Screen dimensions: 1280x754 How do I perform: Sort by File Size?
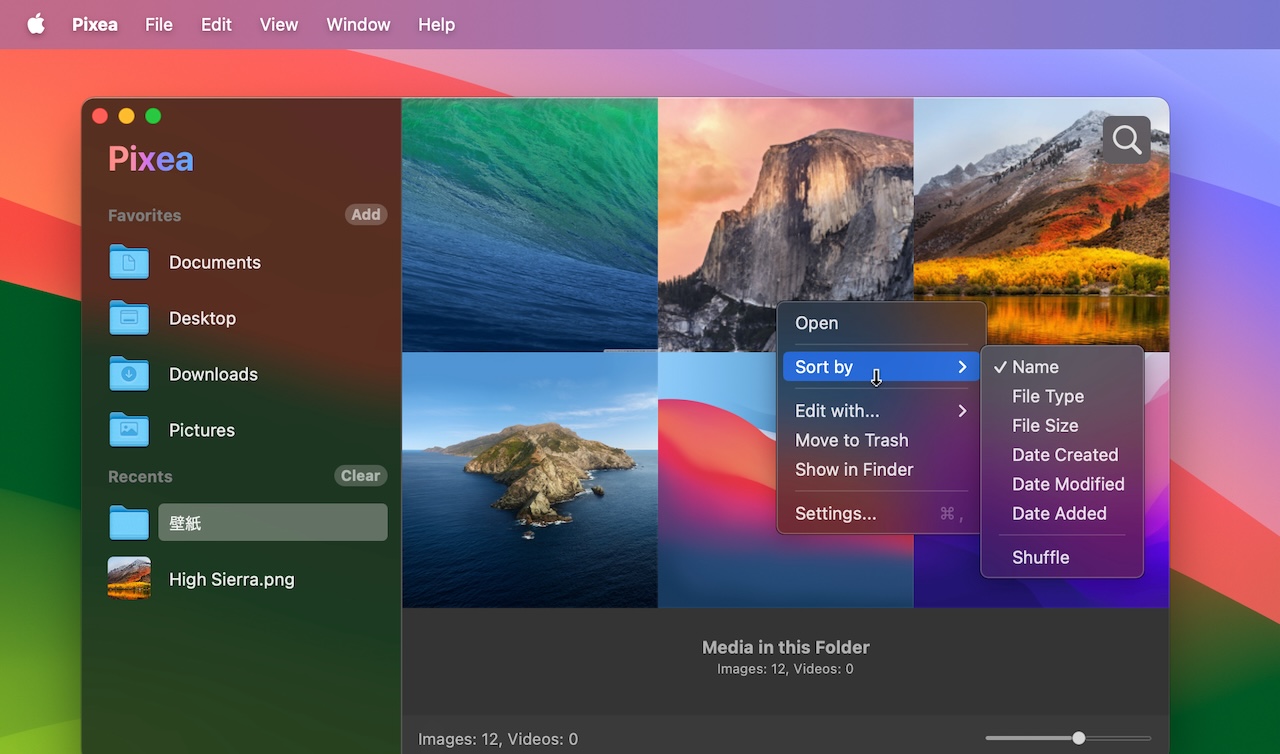pyautogui.click(x=1062, y=425)
